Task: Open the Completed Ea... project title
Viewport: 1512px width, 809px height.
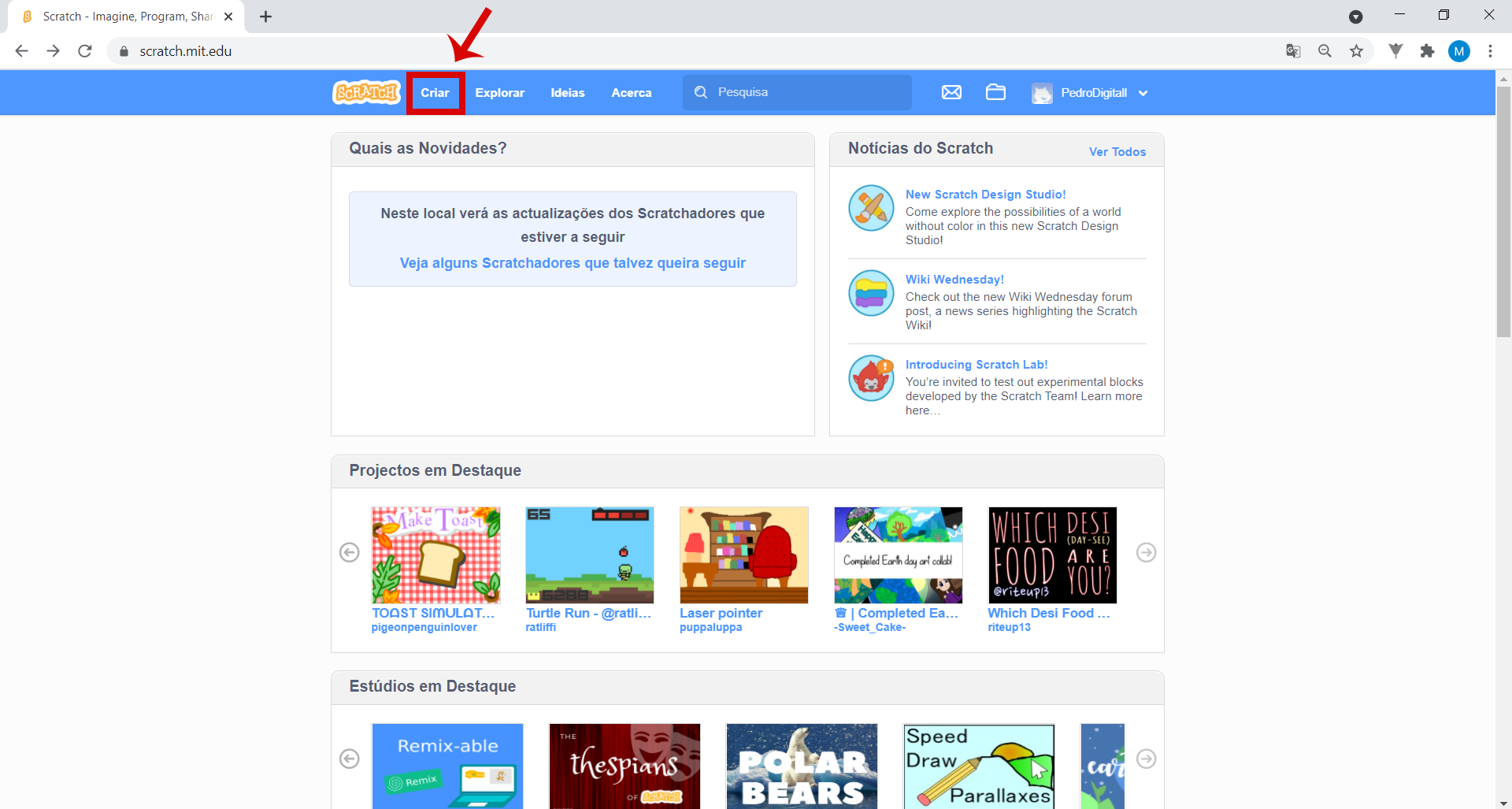Action: (x=896, y=613)
